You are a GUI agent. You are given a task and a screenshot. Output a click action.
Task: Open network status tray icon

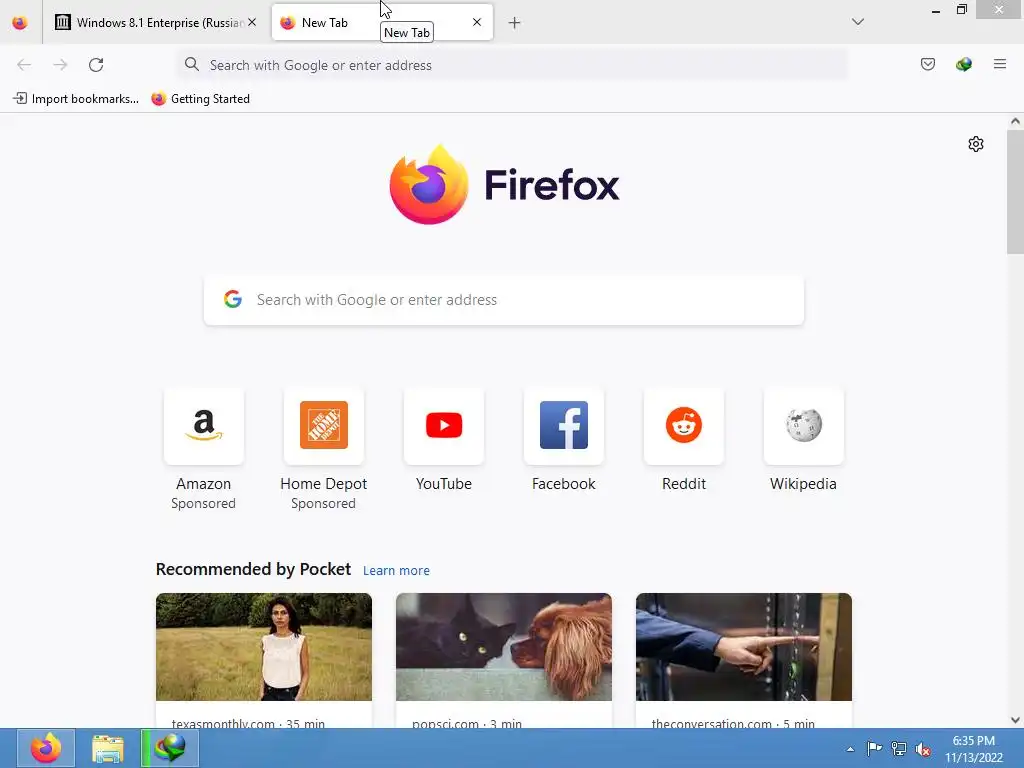pyautogui.click(x=899, y=748)
